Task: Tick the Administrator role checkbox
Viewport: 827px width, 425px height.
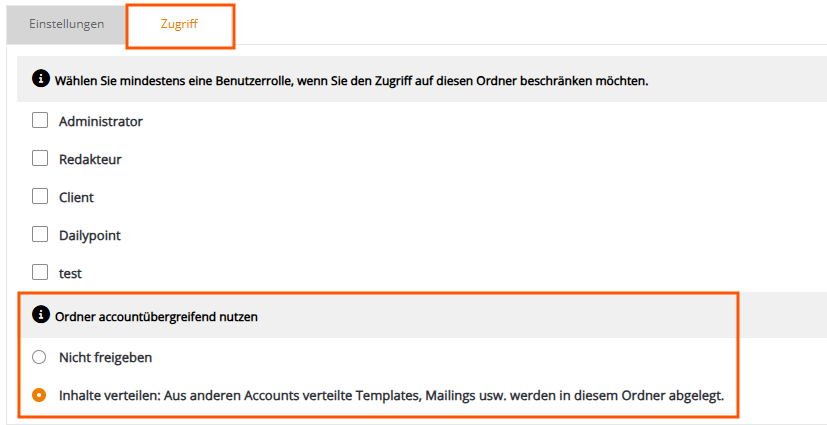Action: 40,121
